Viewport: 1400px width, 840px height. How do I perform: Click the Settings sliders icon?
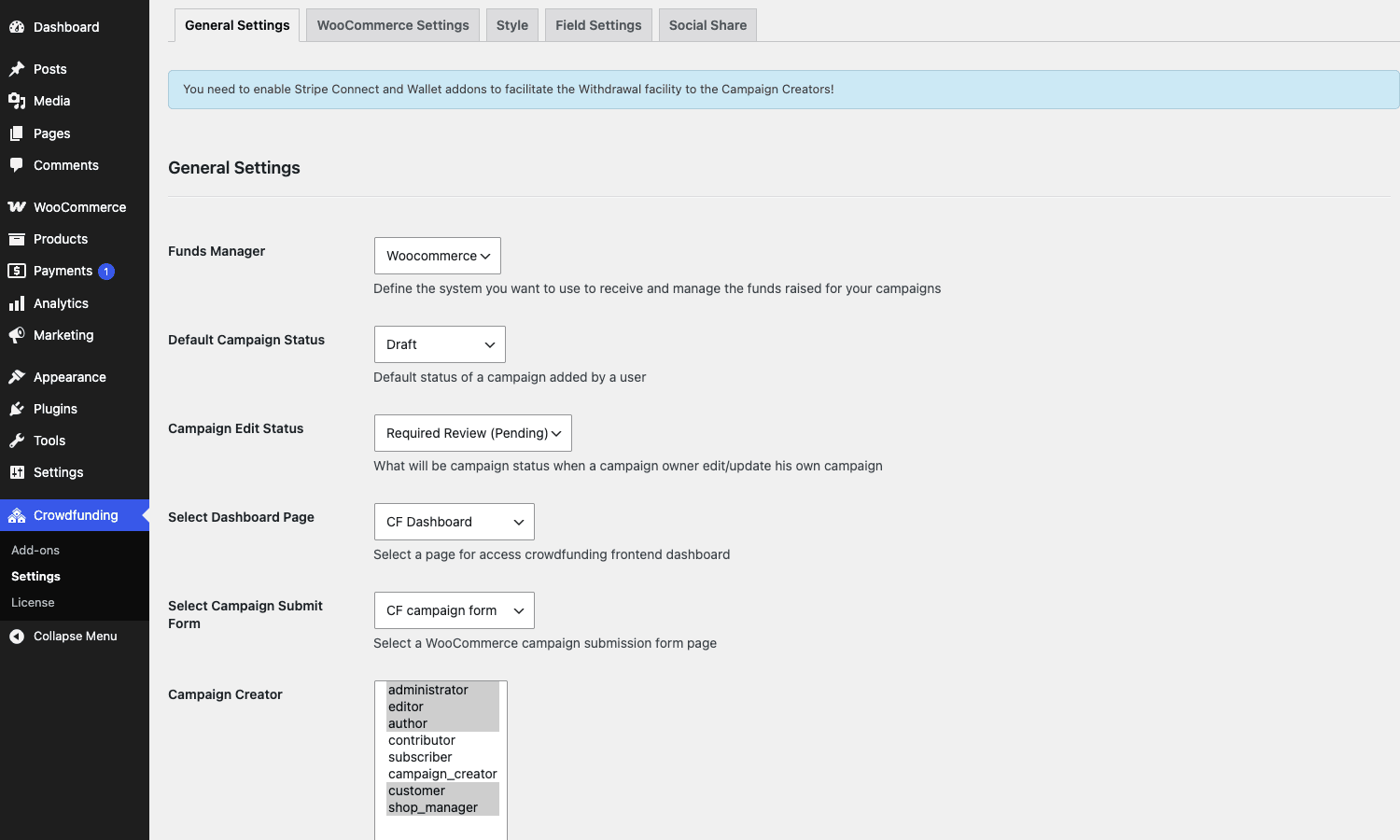(x=17, y=472)
